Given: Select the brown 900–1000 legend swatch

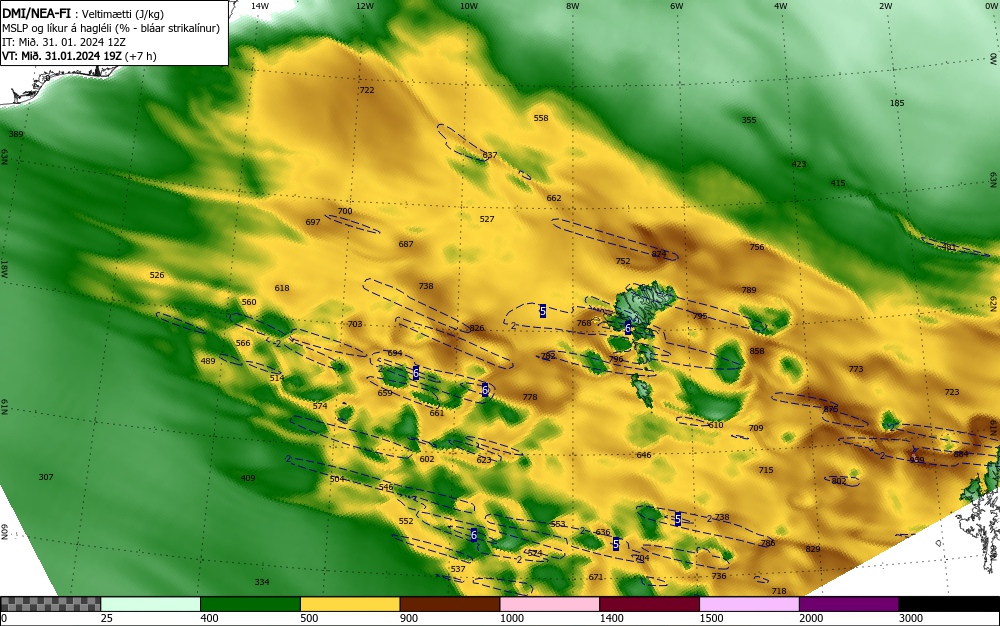Looking at the screenshot, I should (450, 604).
